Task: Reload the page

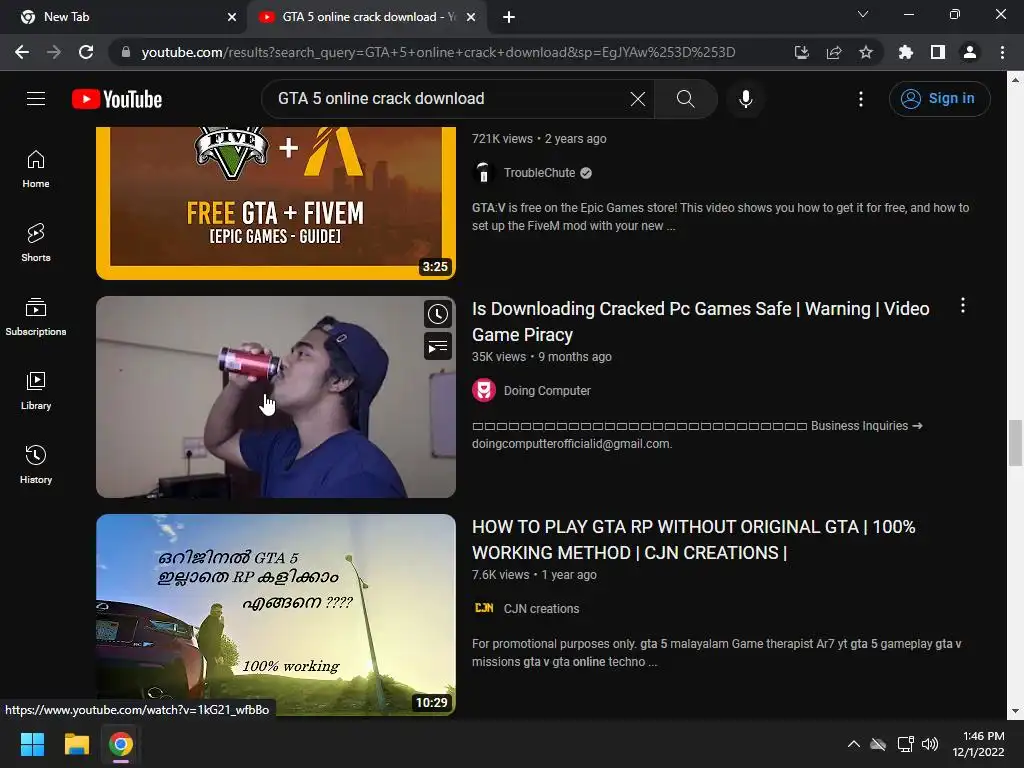Action: tap(86, 52)
